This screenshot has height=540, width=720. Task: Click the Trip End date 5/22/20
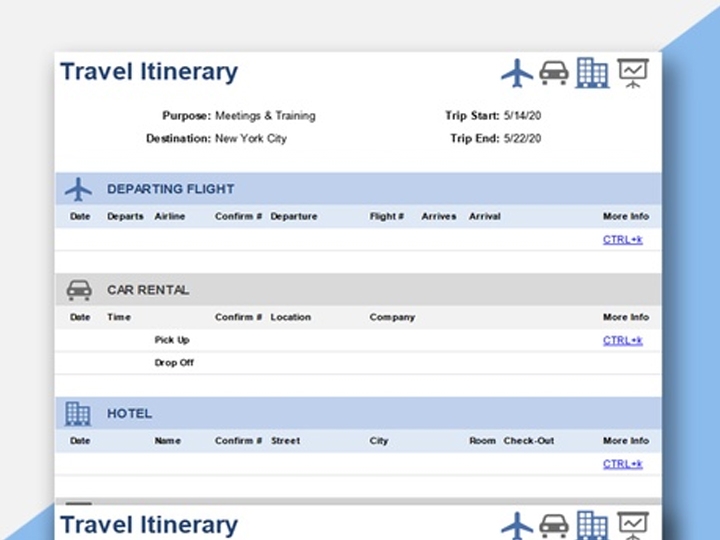point(523,139)
